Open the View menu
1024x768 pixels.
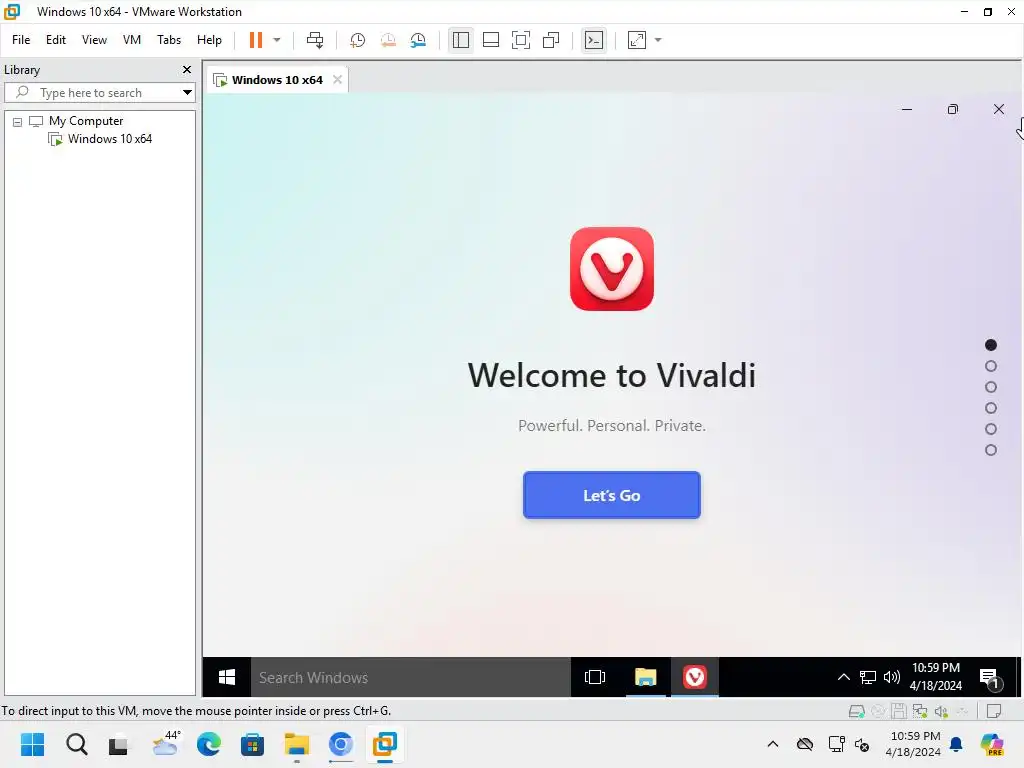click(94, 40)
